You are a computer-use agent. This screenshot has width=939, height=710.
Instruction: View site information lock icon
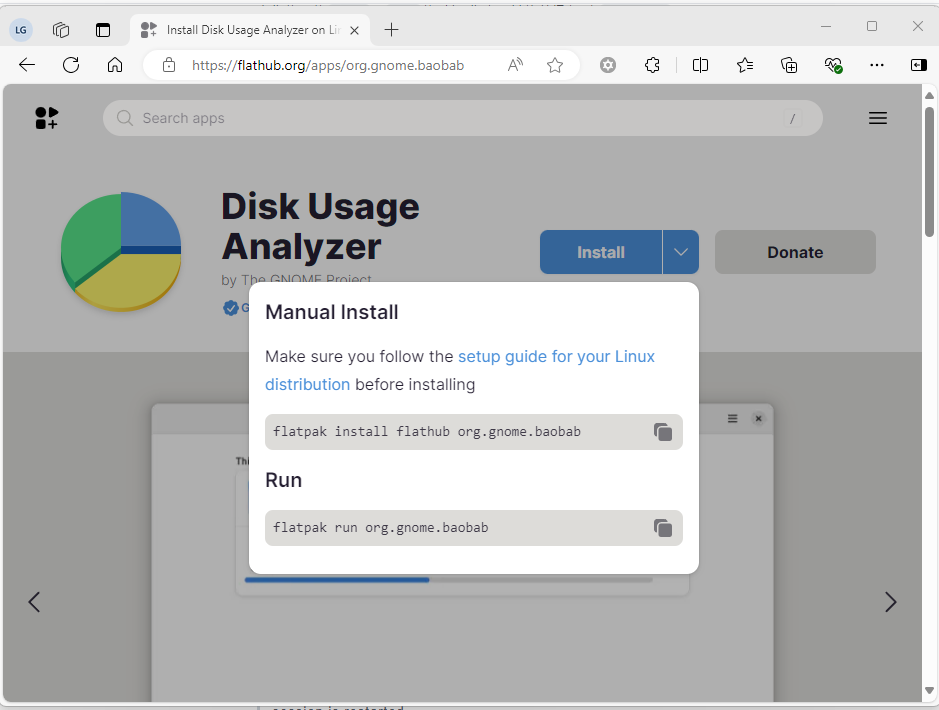pos(169,65)
